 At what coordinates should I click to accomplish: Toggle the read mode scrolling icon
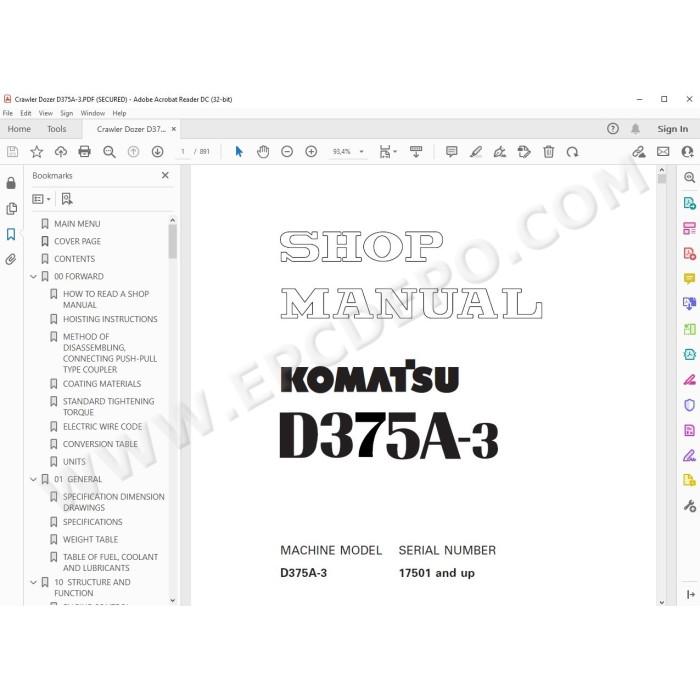tap(416, 152)
